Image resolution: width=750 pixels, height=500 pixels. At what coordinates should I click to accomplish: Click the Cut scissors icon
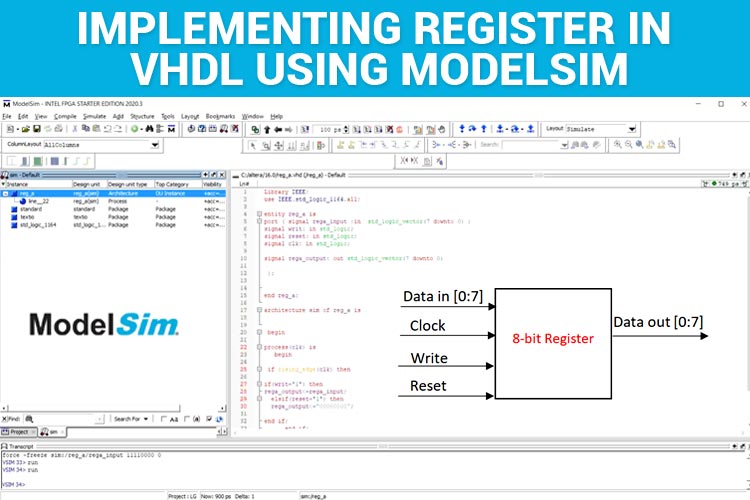coord(75,129)
